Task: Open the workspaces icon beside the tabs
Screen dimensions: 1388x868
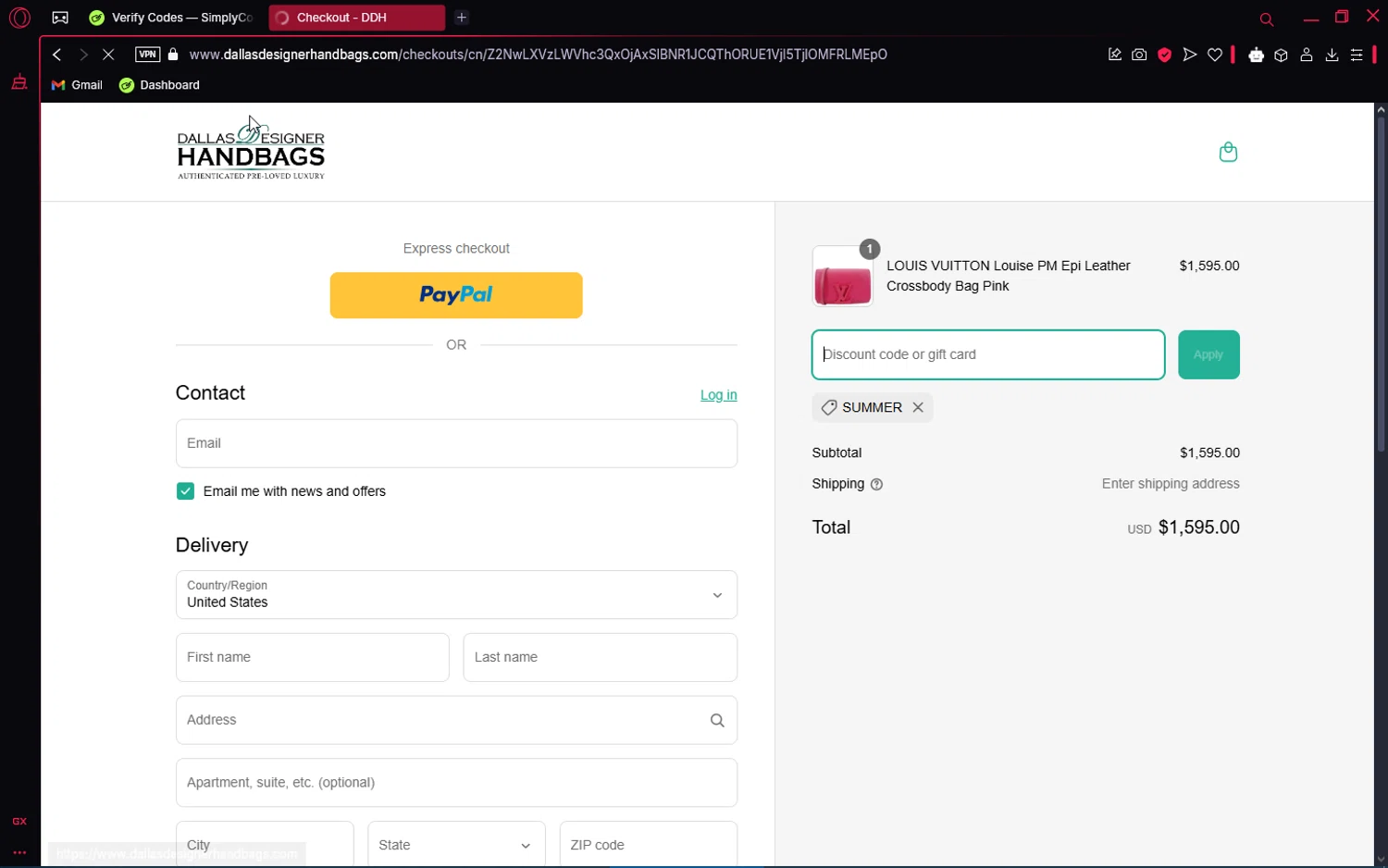Action: click(60, 18)
